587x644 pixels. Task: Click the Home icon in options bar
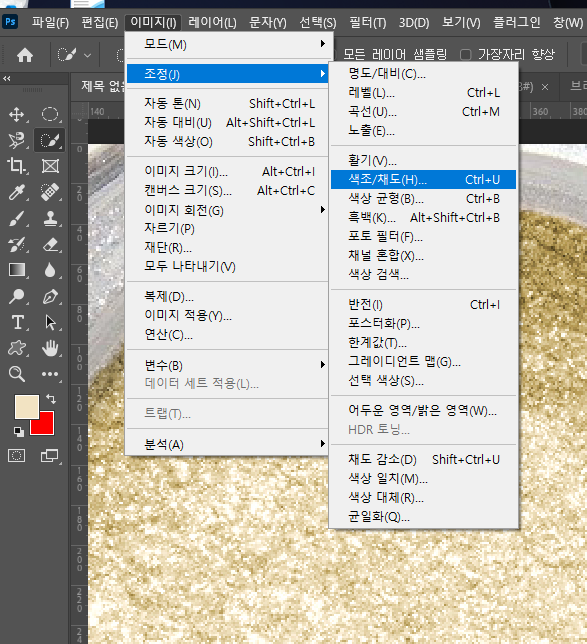coord(25,55)
